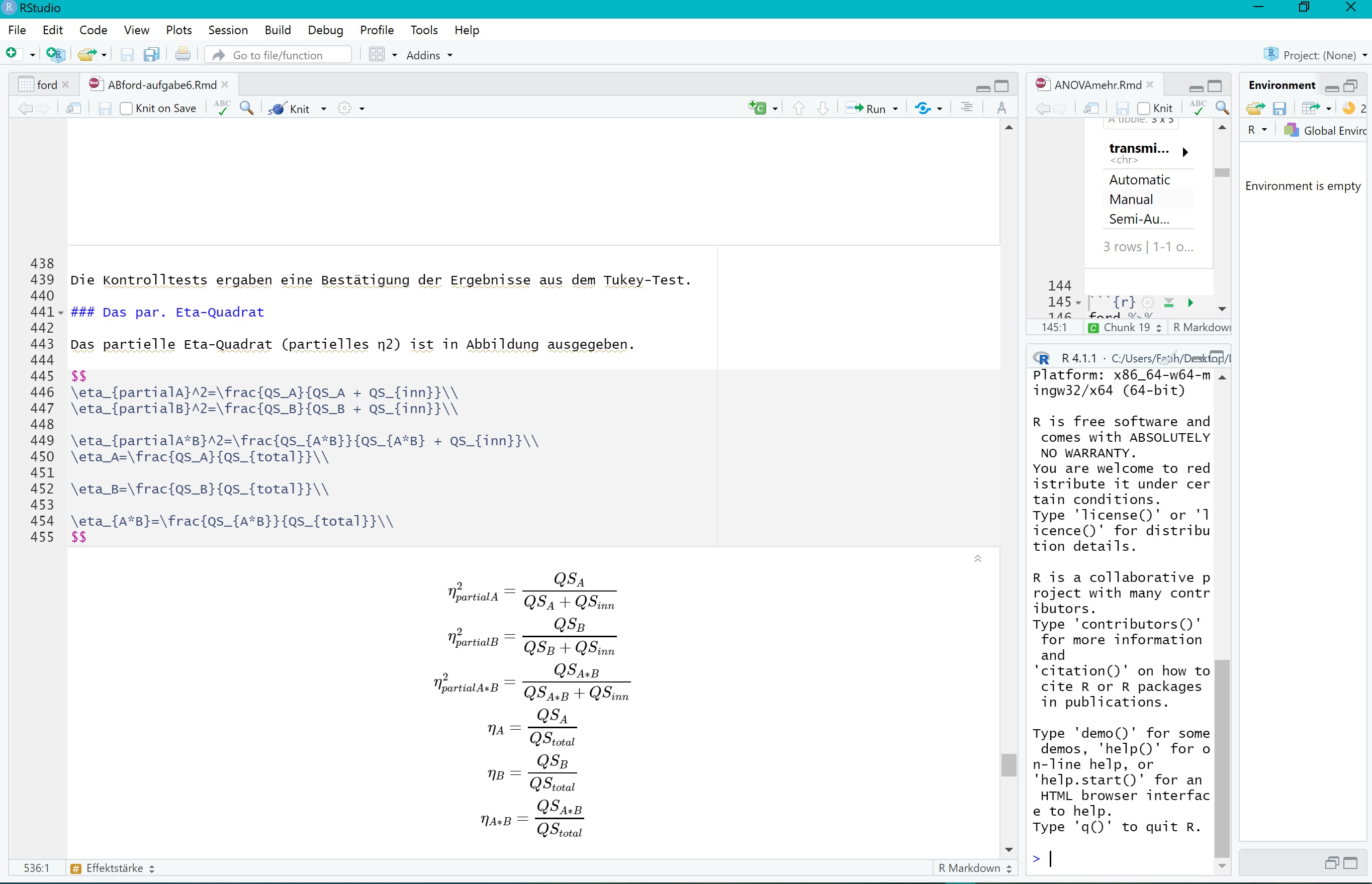This screenshot has height=884, width=1372.
Task: Open chunk 145 options gear
Action: click(1148, 303)
